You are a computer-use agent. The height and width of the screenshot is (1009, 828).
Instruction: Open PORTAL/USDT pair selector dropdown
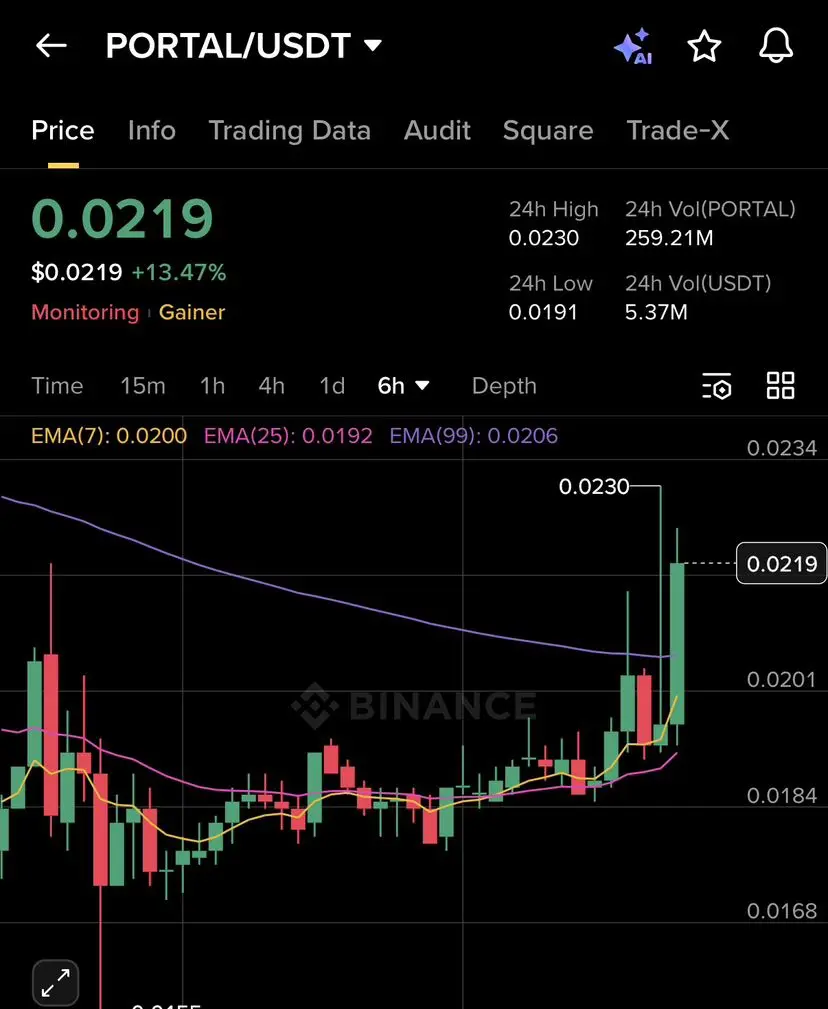pyautogui.click(x=243, y=46)
